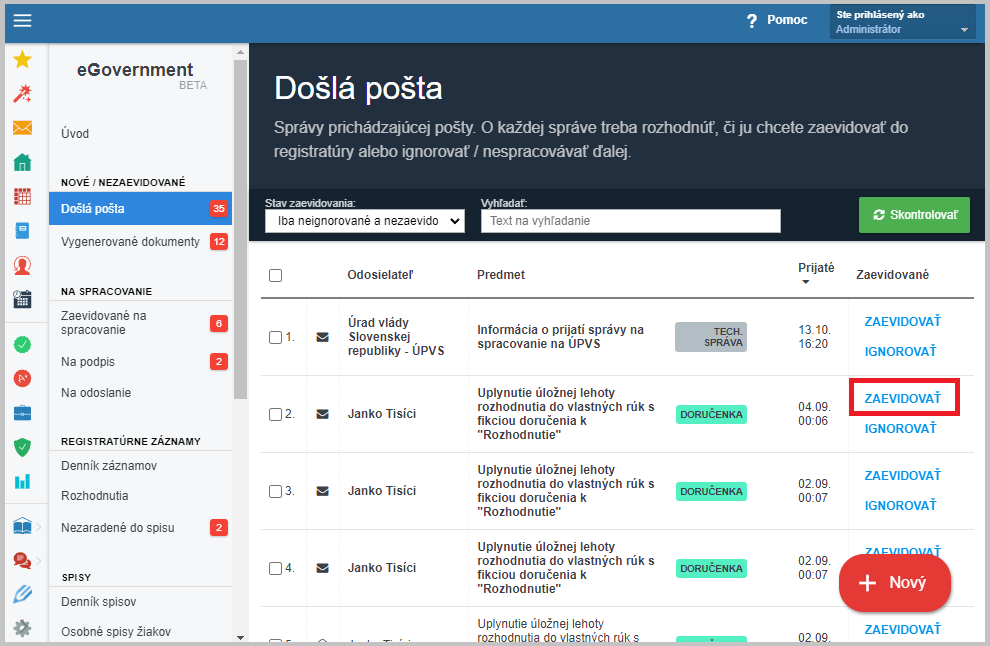Click the red Nový button
The height and width of the screenshot is (646, 990).
[895, 582]
